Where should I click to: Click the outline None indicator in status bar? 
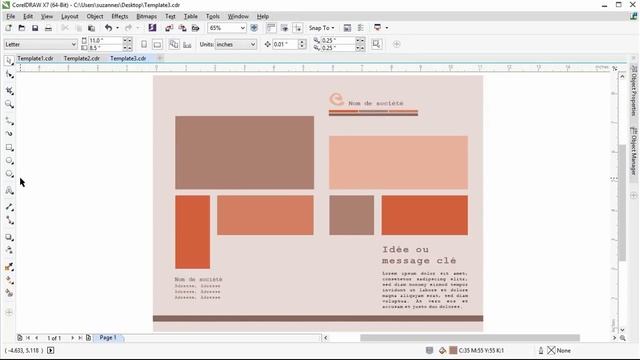pyautogui.click(x=558, y=350)
